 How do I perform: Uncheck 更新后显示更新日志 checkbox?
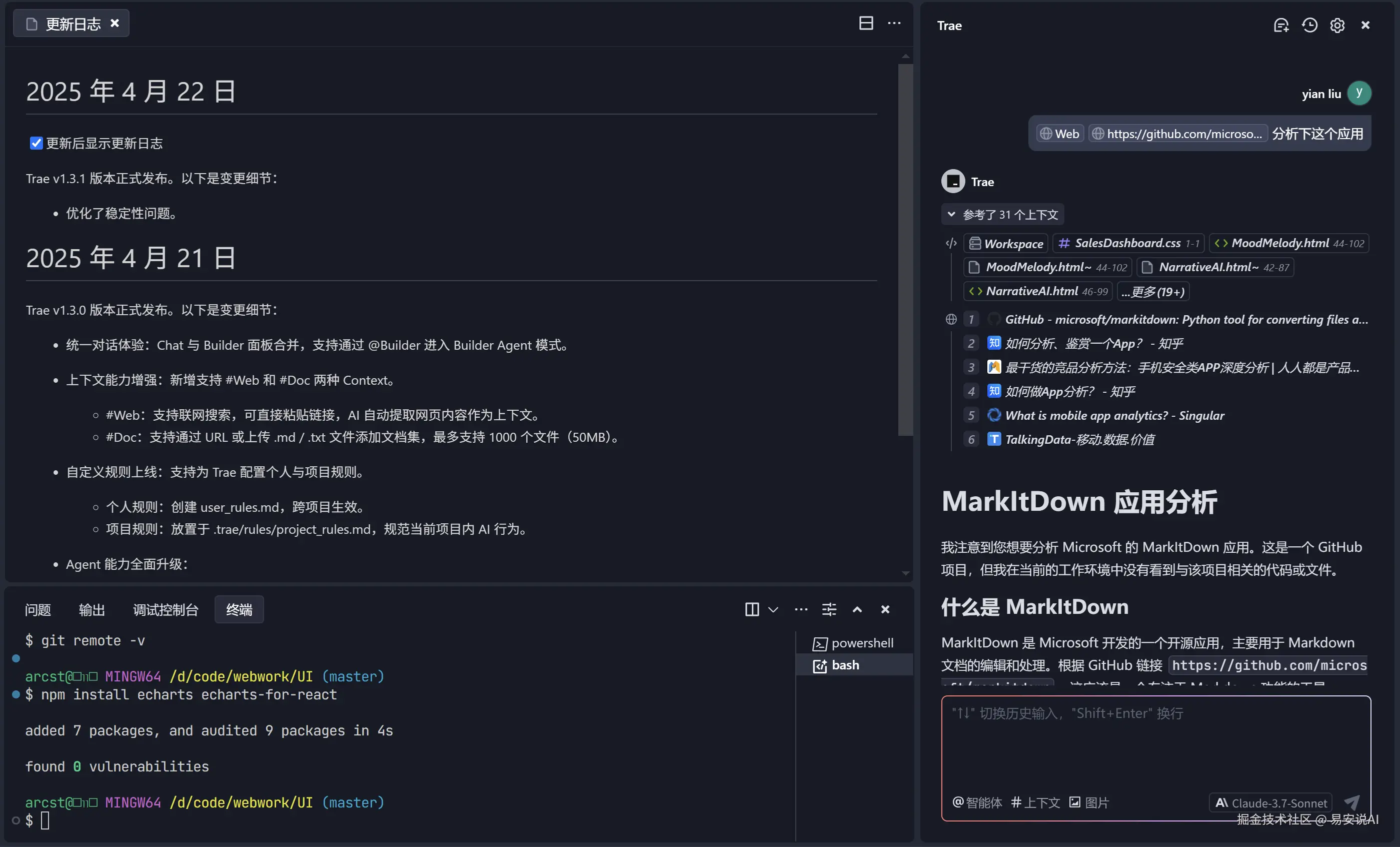[x=36, y=143]
